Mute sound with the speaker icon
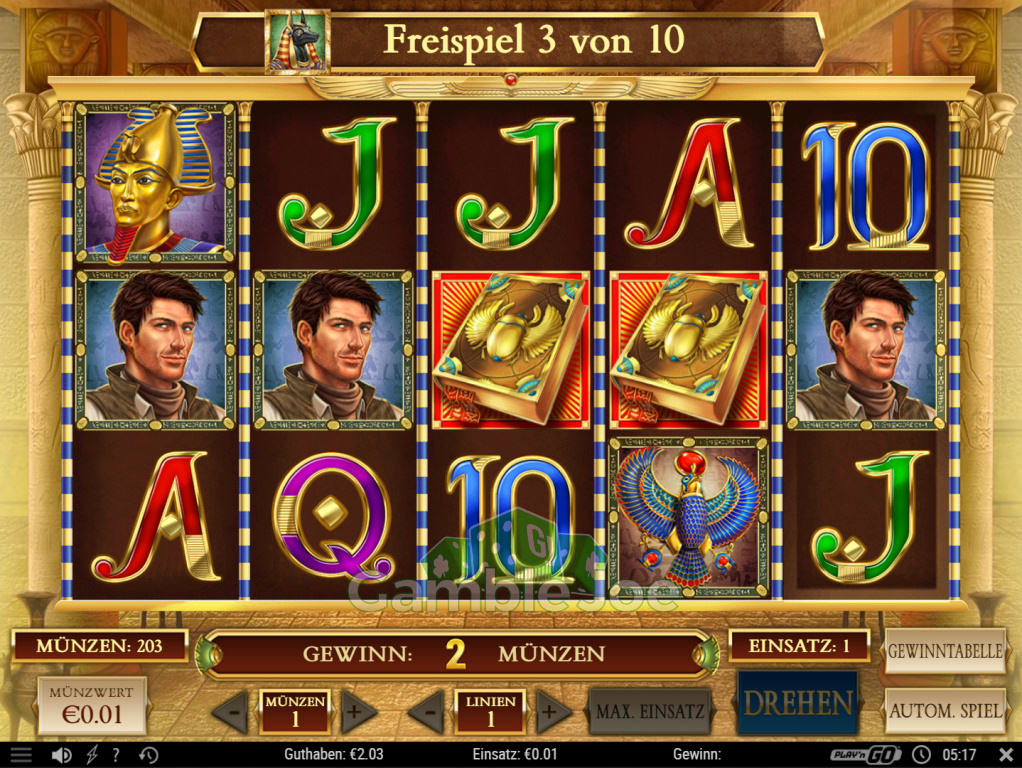The width and height of the screenshot is (1022, 768). (x=62, y=755)
